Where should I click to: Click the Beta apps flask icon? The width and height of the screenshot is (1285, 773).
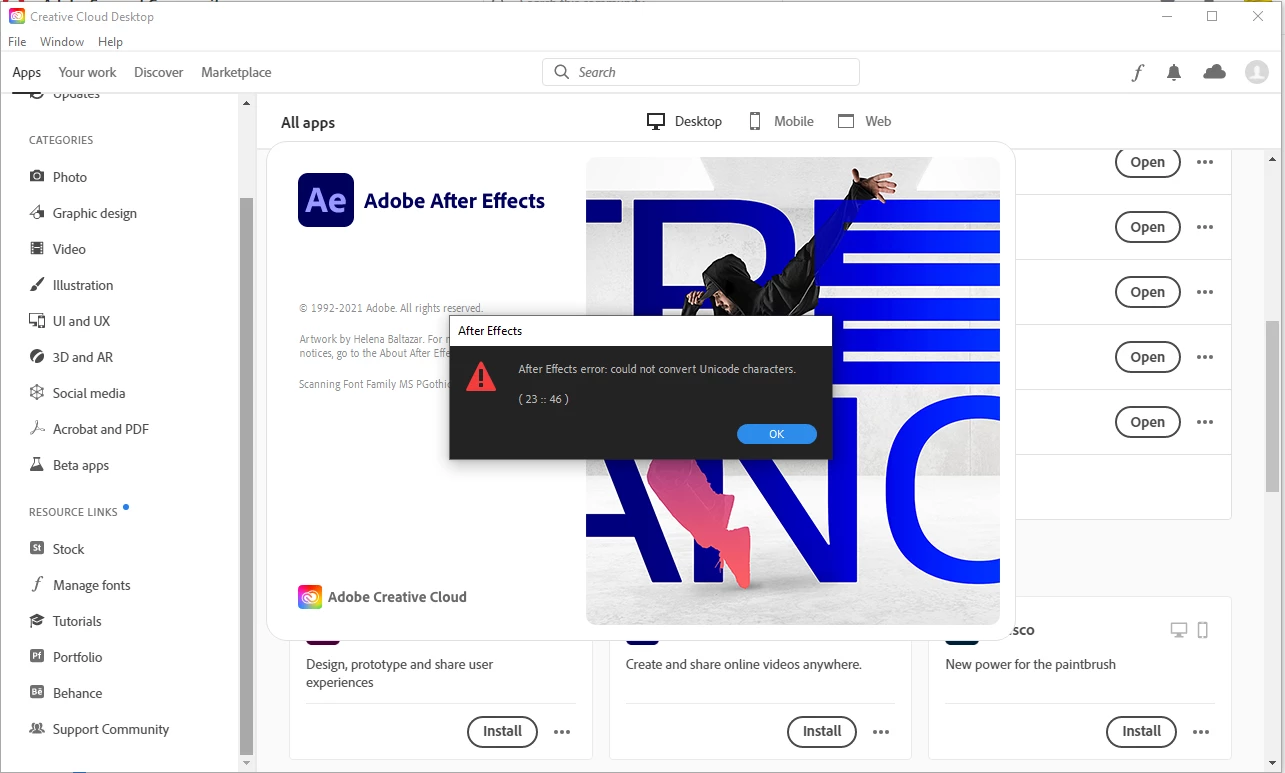pyautogui.click(x=37, y=464)
